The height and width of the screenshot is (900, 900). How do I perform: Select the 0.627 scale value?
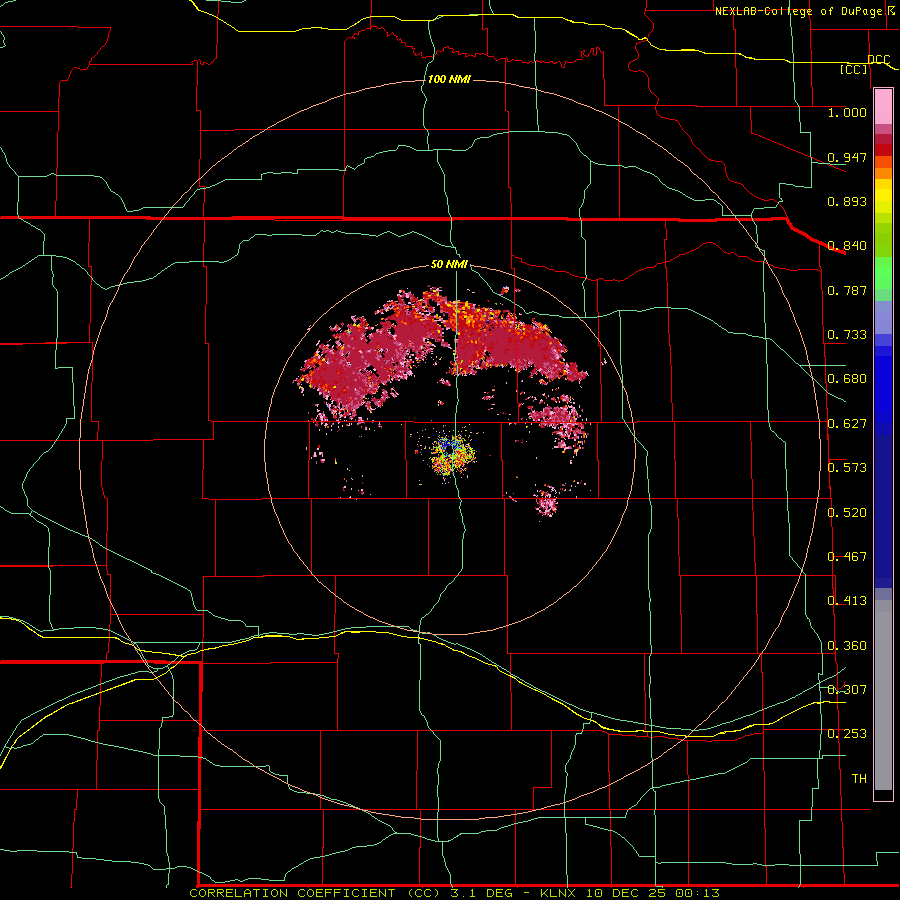tap(847, 424)
